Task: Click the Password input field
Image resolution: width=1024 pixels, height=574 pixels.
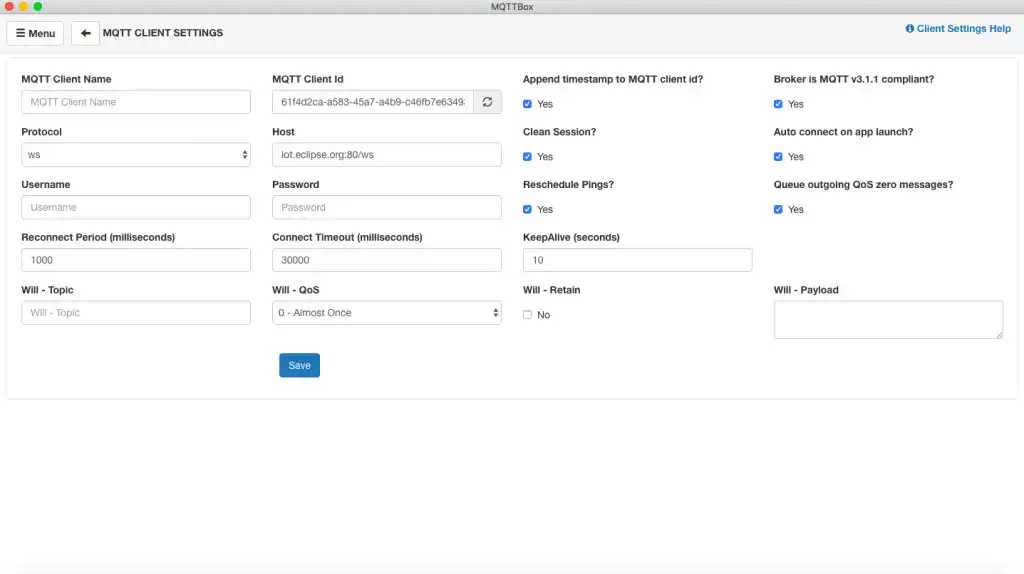Action: tap(386, 207)
